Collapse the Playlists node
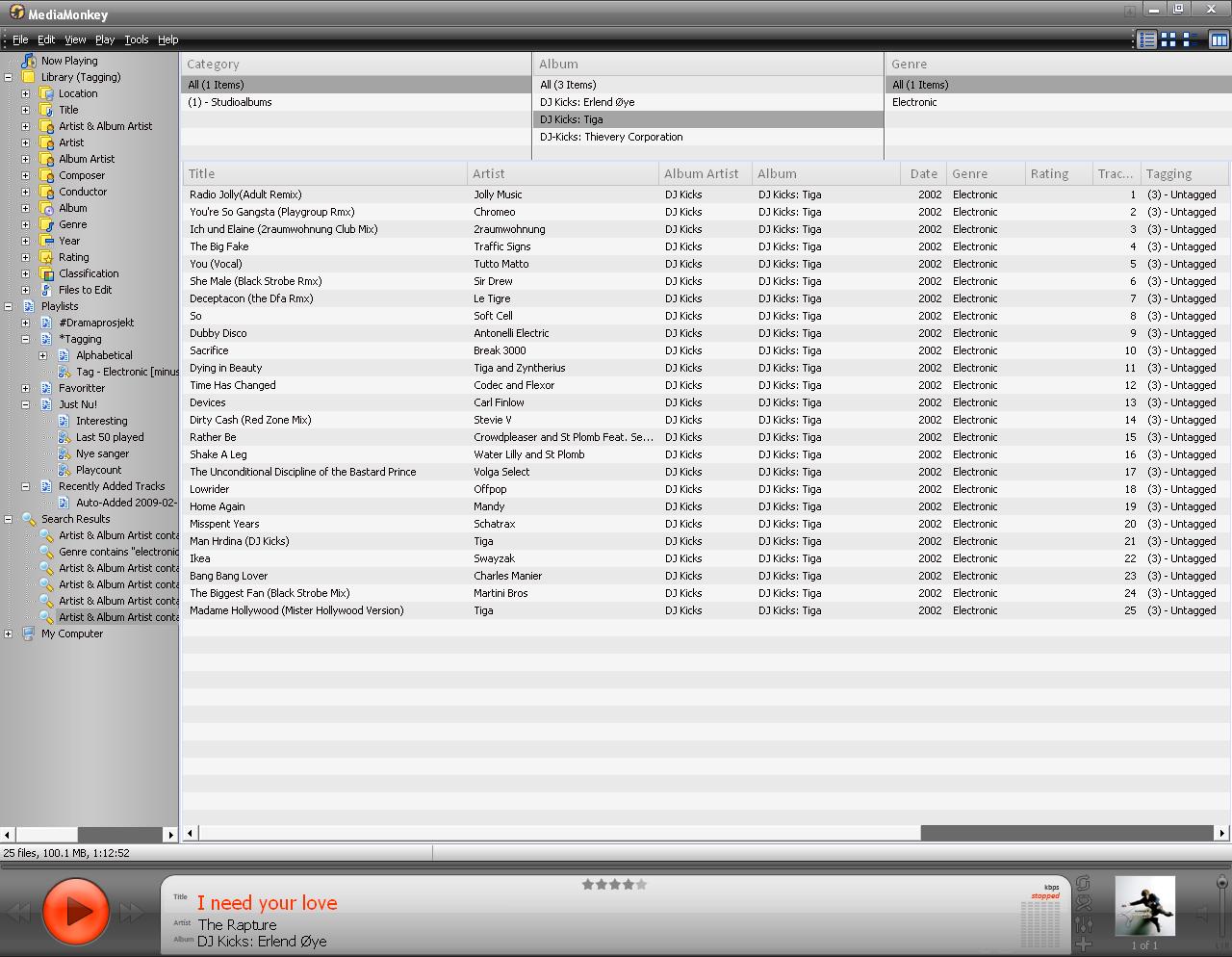 tap(9, 306)
